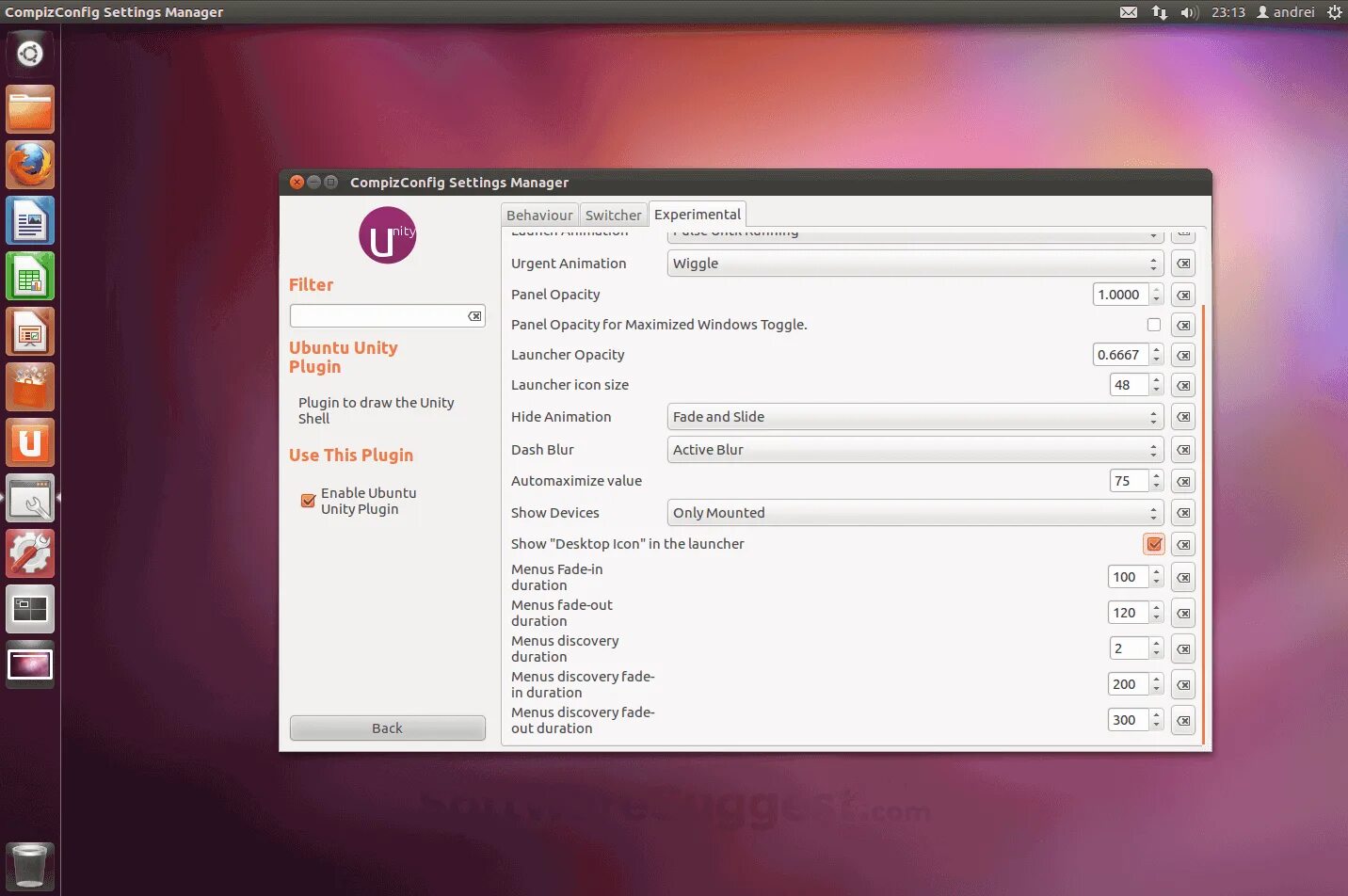Reset Launcher Opacity to default
Image resolution: width=1348 pixels, height=896 pixels.
click(1183, 355)
